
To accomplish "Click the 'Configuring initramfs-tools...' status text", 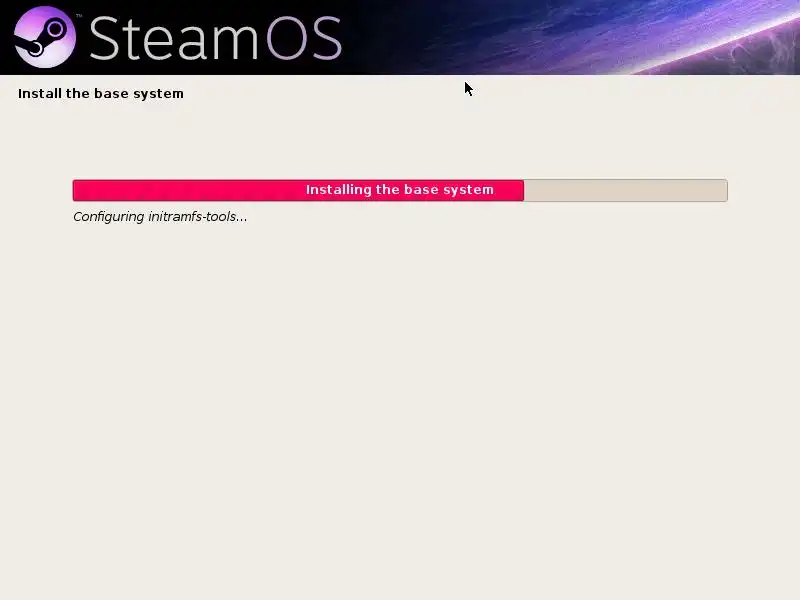I will tap(160, 217).
